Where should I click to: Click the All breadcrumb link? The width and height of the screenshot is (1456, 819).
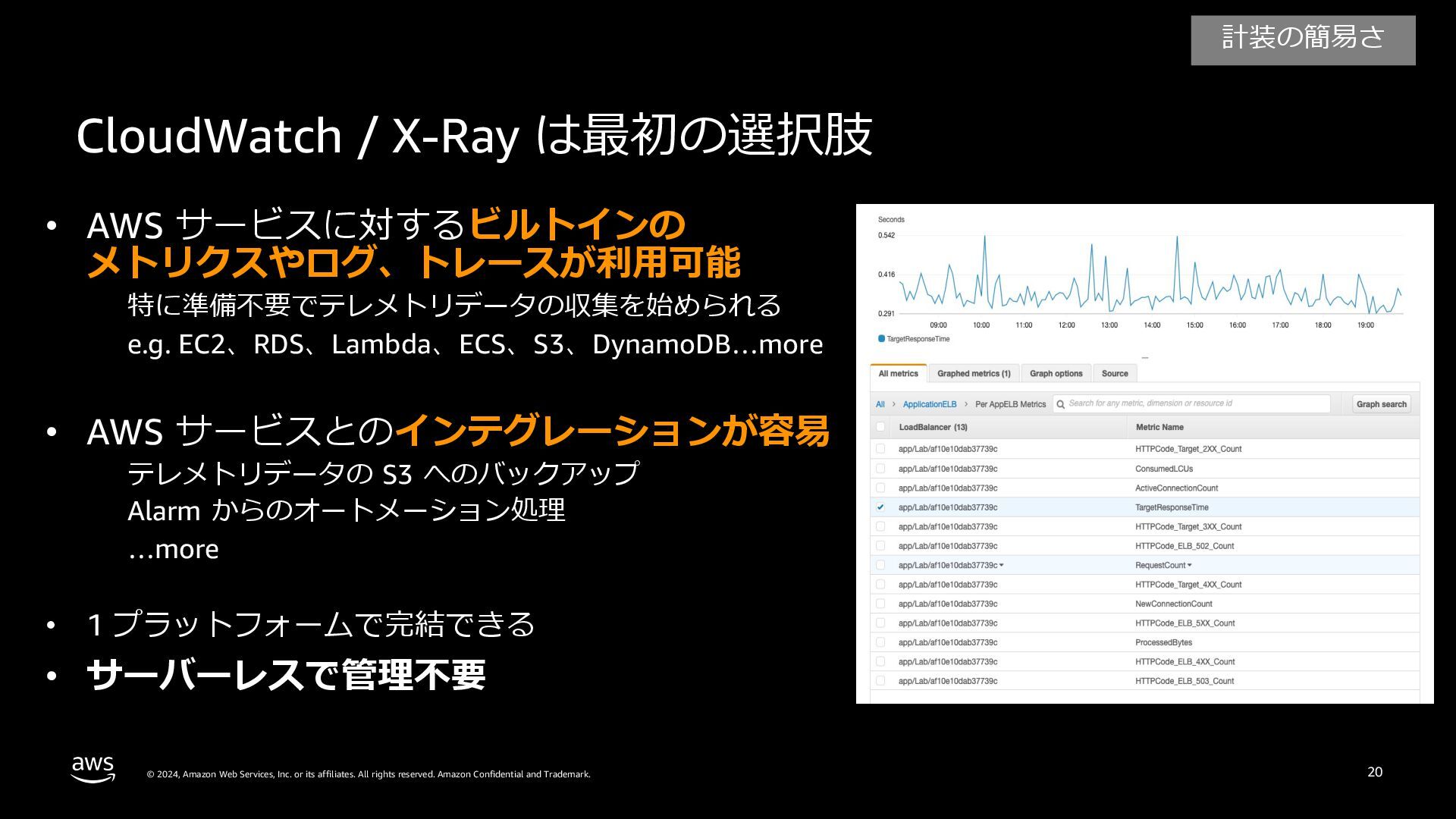coord(880,404)
